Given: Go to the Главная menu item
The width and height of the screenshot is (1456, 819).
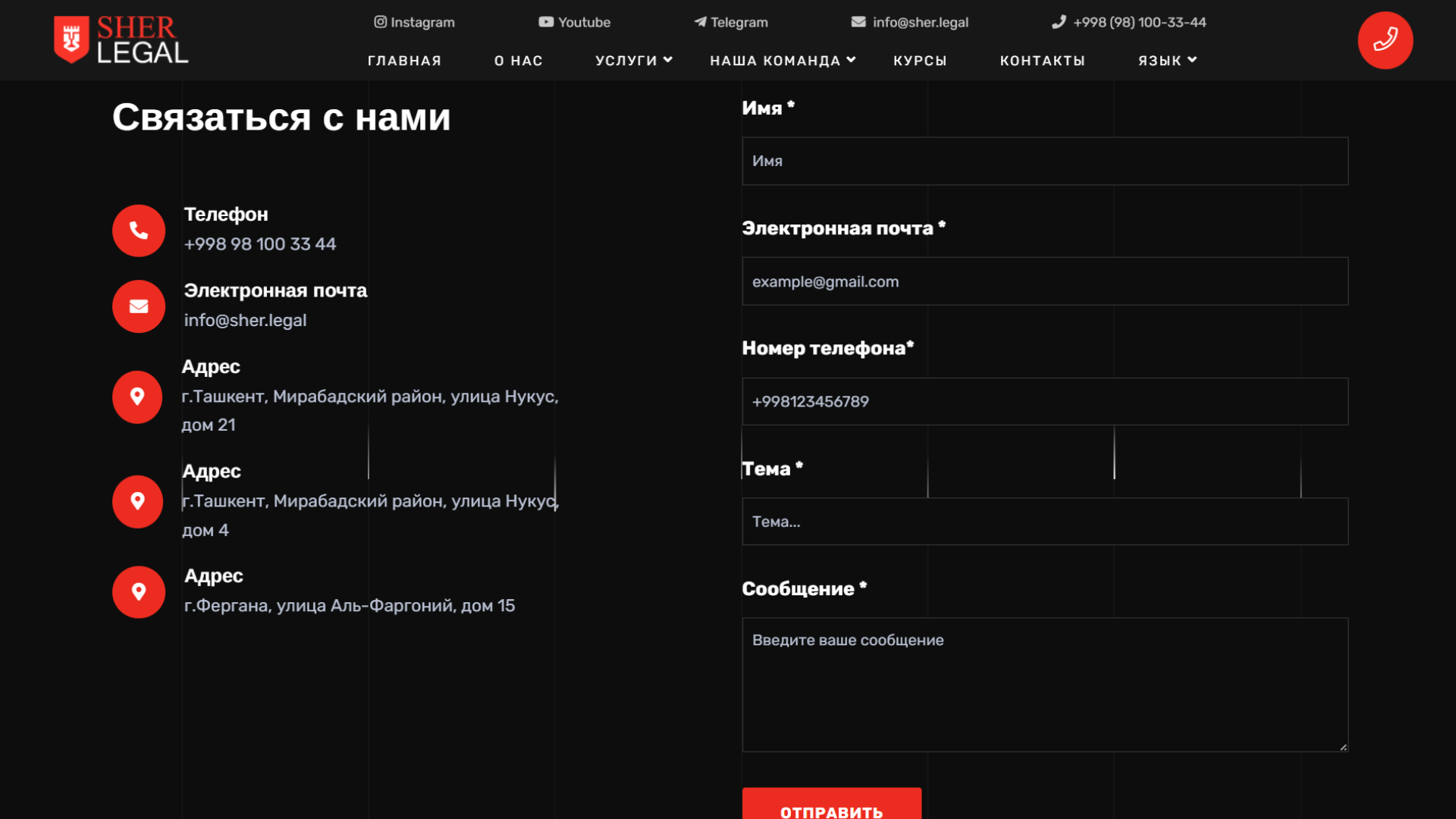Looking at the screenshot, I should pos(404,60).
